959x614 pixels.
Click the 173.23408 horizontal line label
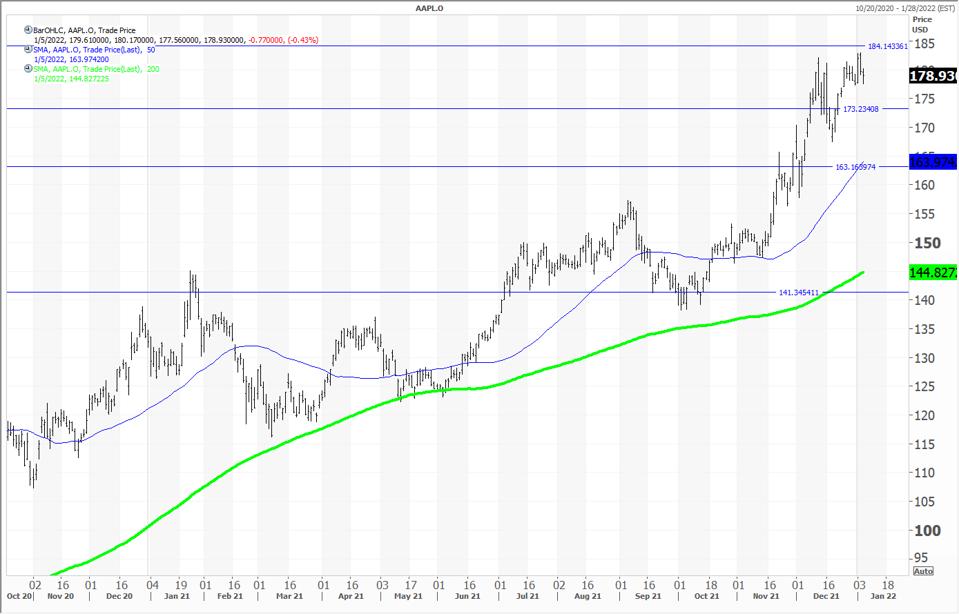(861, 108)
